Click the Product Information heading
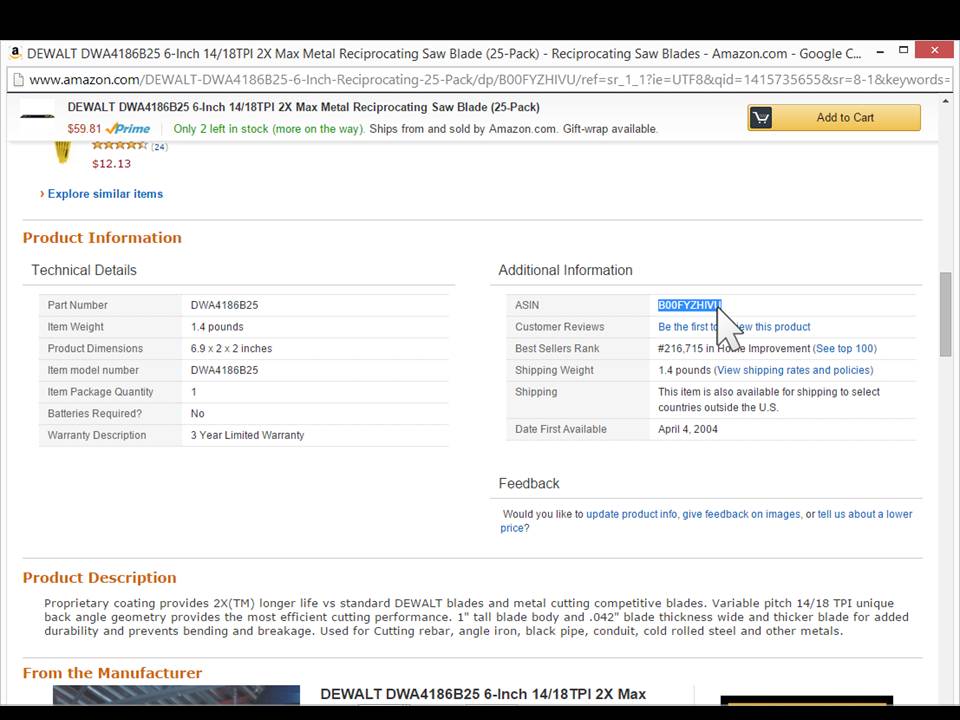The image size is (960, 720). [102, 238]
